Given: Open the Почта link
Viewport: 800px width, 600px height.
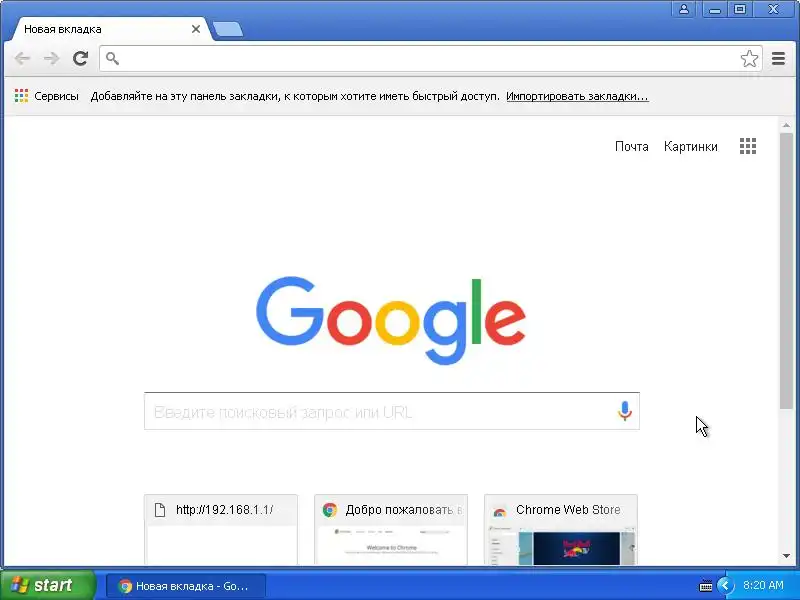Looking at the screenshot, I should click(632, 146).
